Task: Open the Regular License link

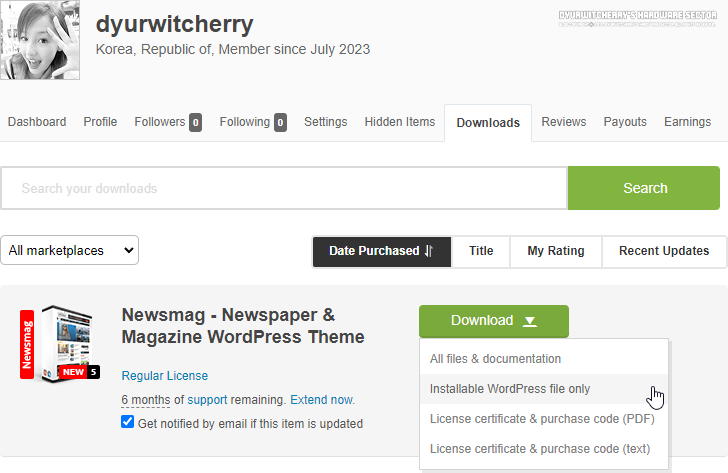Action: pyautogui.click(x=165, y=376)
